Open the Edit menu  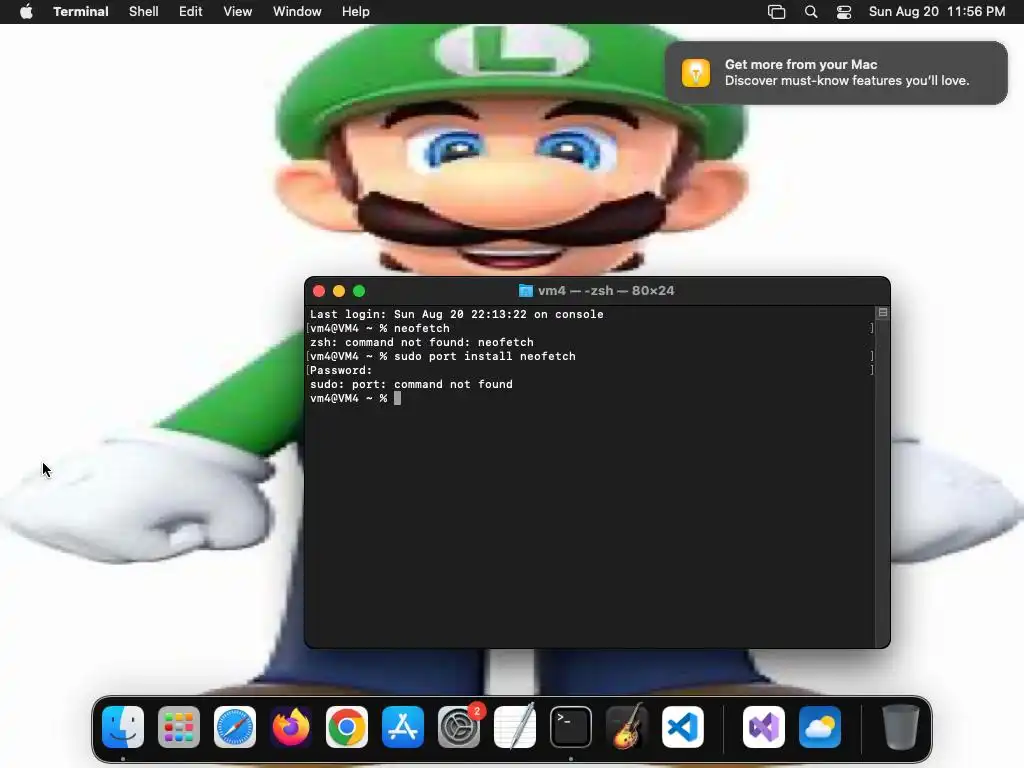[x=191, y=12]
